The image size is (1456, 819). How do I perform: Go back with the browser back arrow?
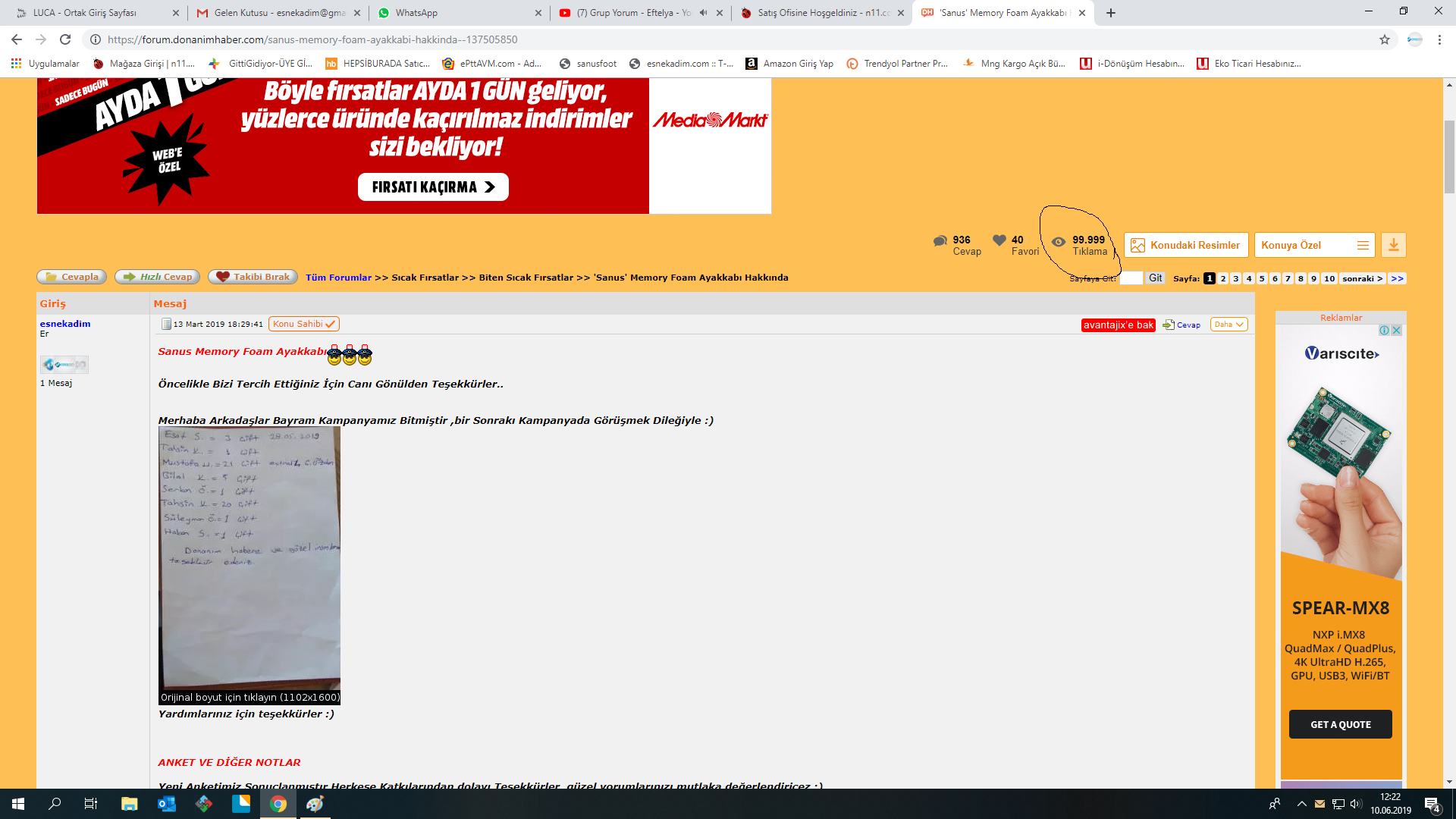point(17,39)
